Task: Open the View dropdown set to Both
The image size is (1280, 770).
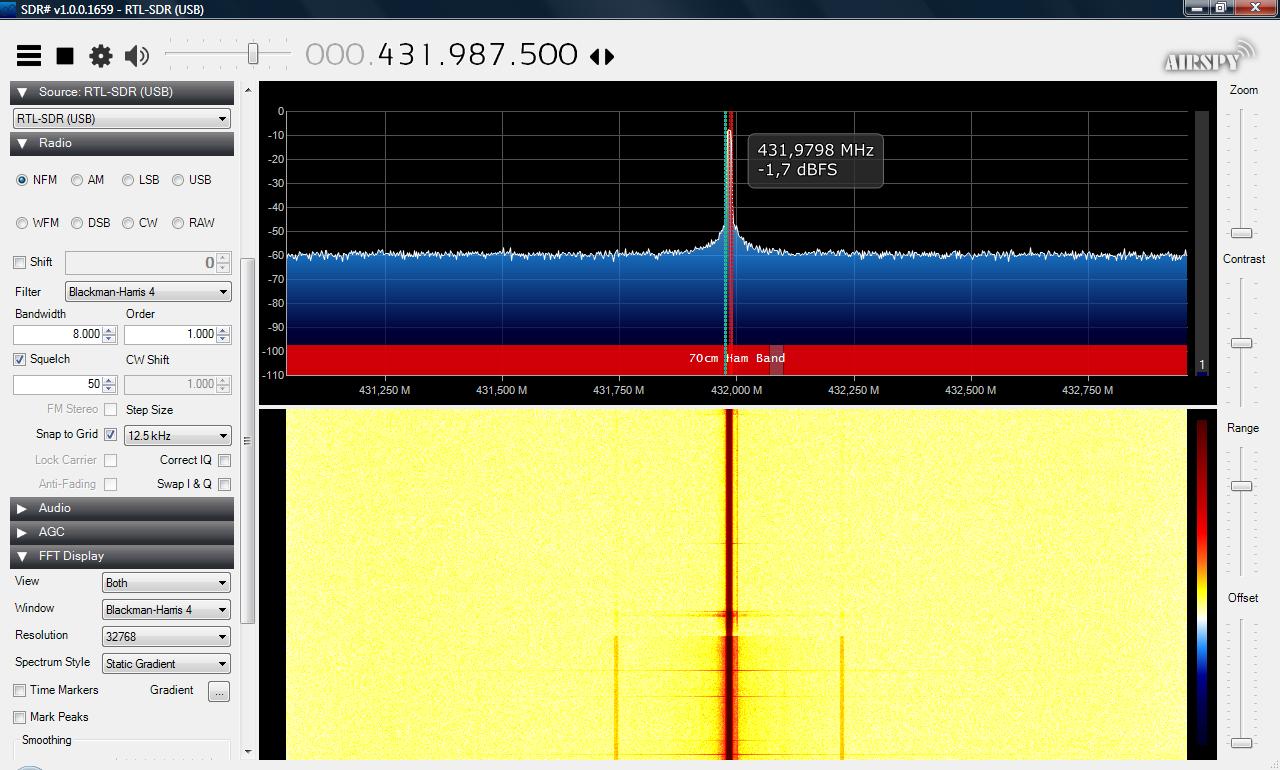Action: point(166,583)
